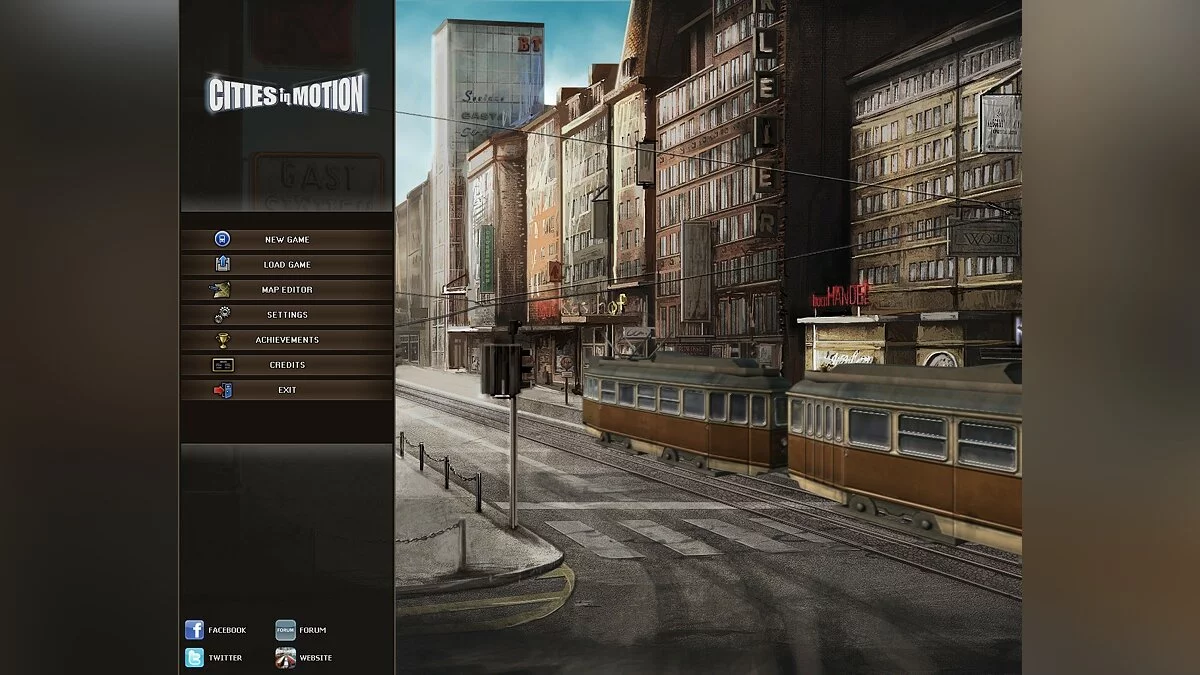1200x675 pixels.
Task: Click the Cities in Motion logo
Action: tap(287, 93)
